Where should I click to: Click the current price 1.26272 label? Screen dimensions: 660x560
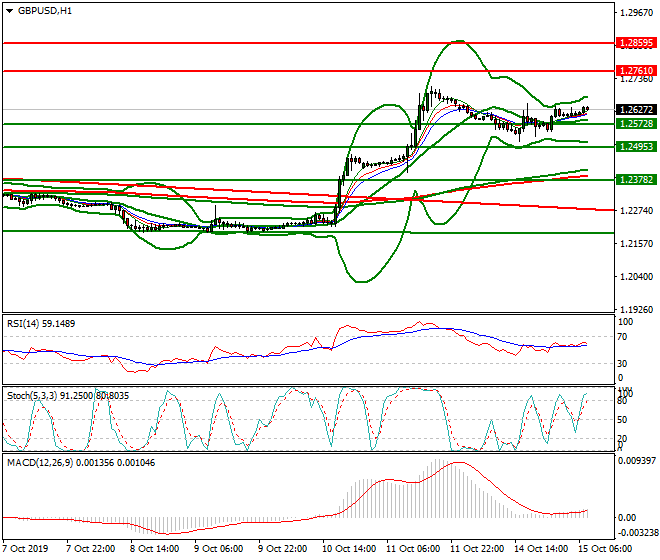point(636,110)
